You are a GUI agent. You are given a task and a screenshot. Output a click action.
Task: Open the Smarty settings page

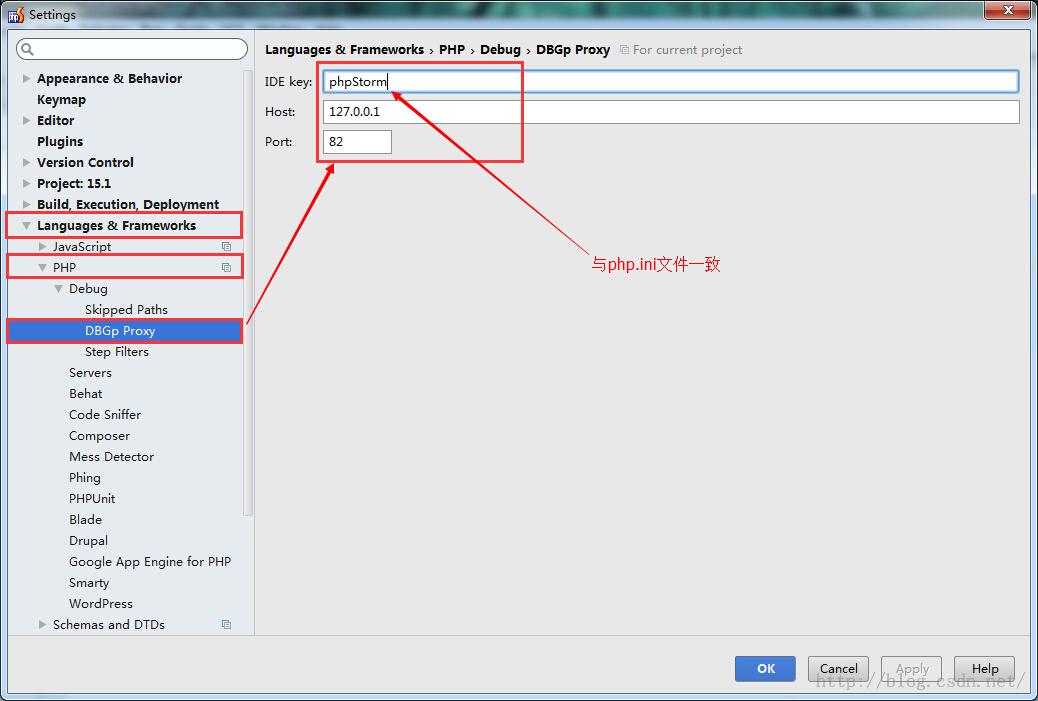pyautogui.click(x=89, y=583)
